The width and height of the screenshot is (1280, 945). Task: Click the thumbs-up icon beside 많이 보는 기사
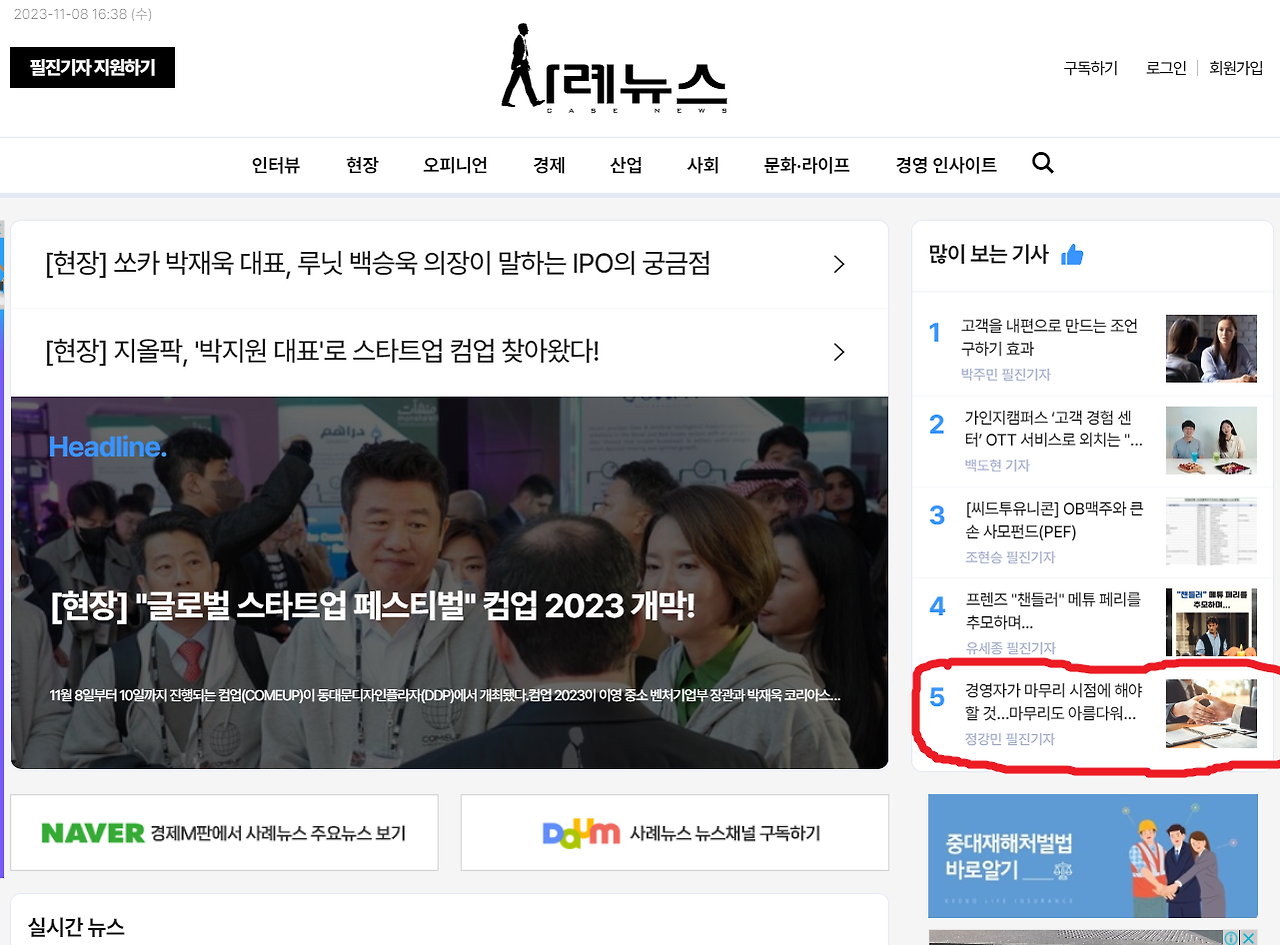click(1072, 254)
